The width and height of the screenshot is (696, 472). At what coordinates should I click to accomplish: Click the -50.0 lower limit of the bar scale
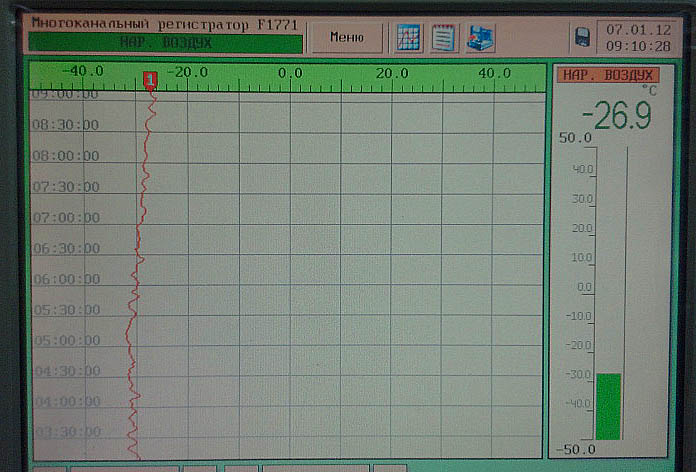coord(576,449)
